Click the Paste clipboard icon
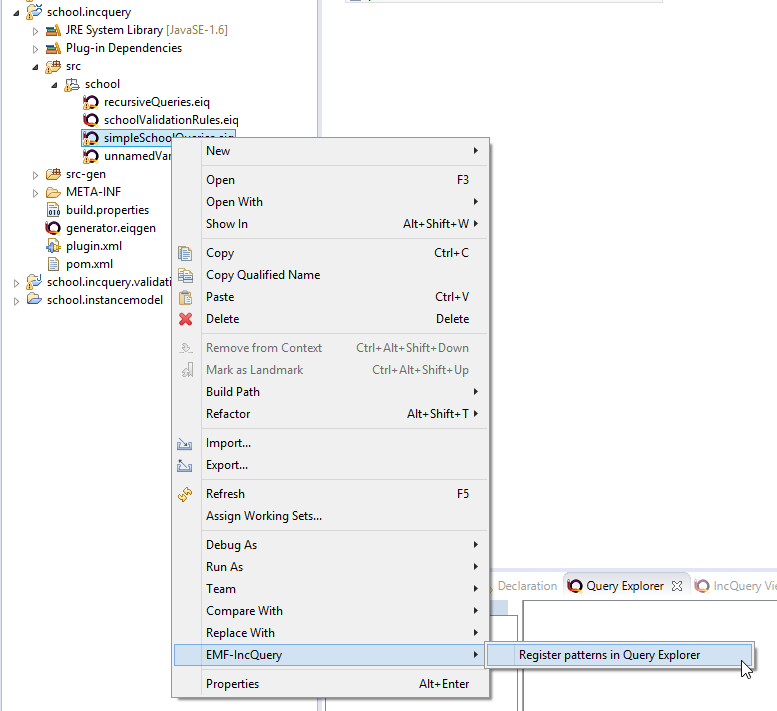 (x=185, y=297)
